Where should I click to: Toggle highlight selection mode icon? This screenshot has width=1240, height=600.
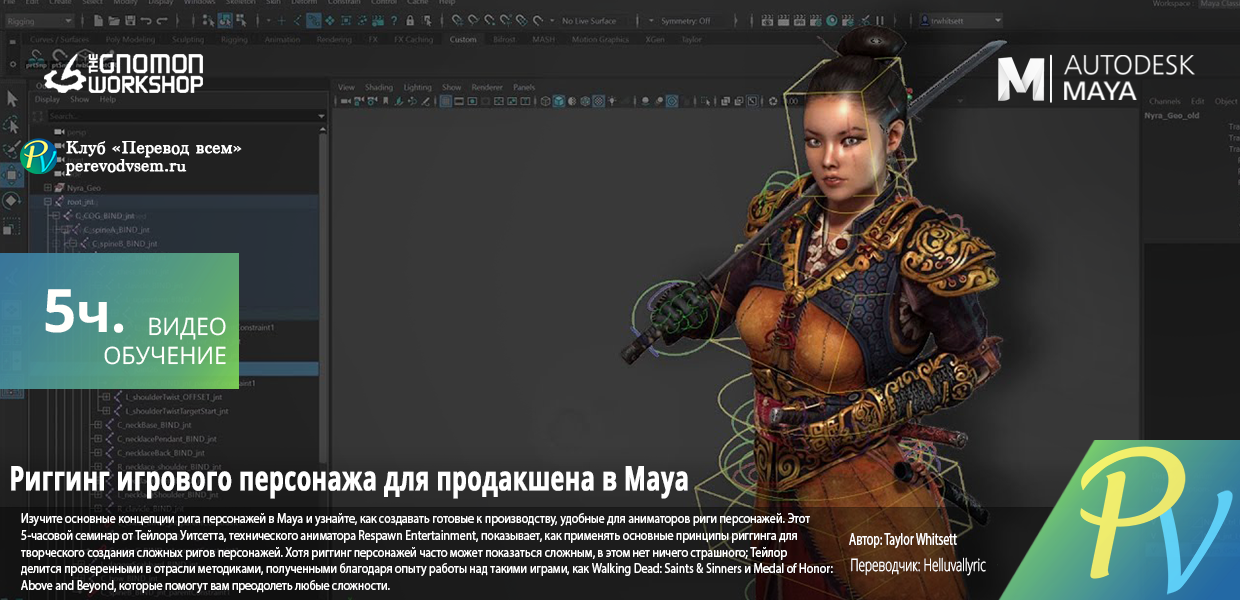(427, 21)
